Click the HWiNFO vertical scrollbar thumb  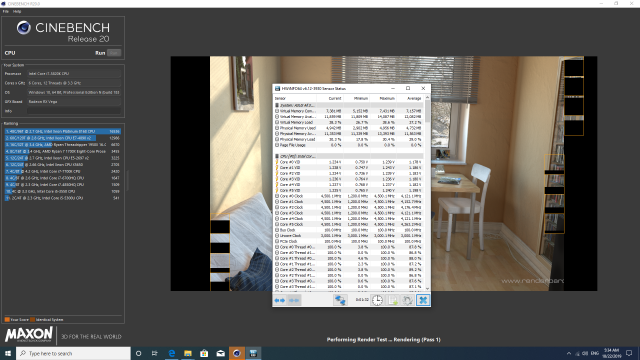point(427,111)
